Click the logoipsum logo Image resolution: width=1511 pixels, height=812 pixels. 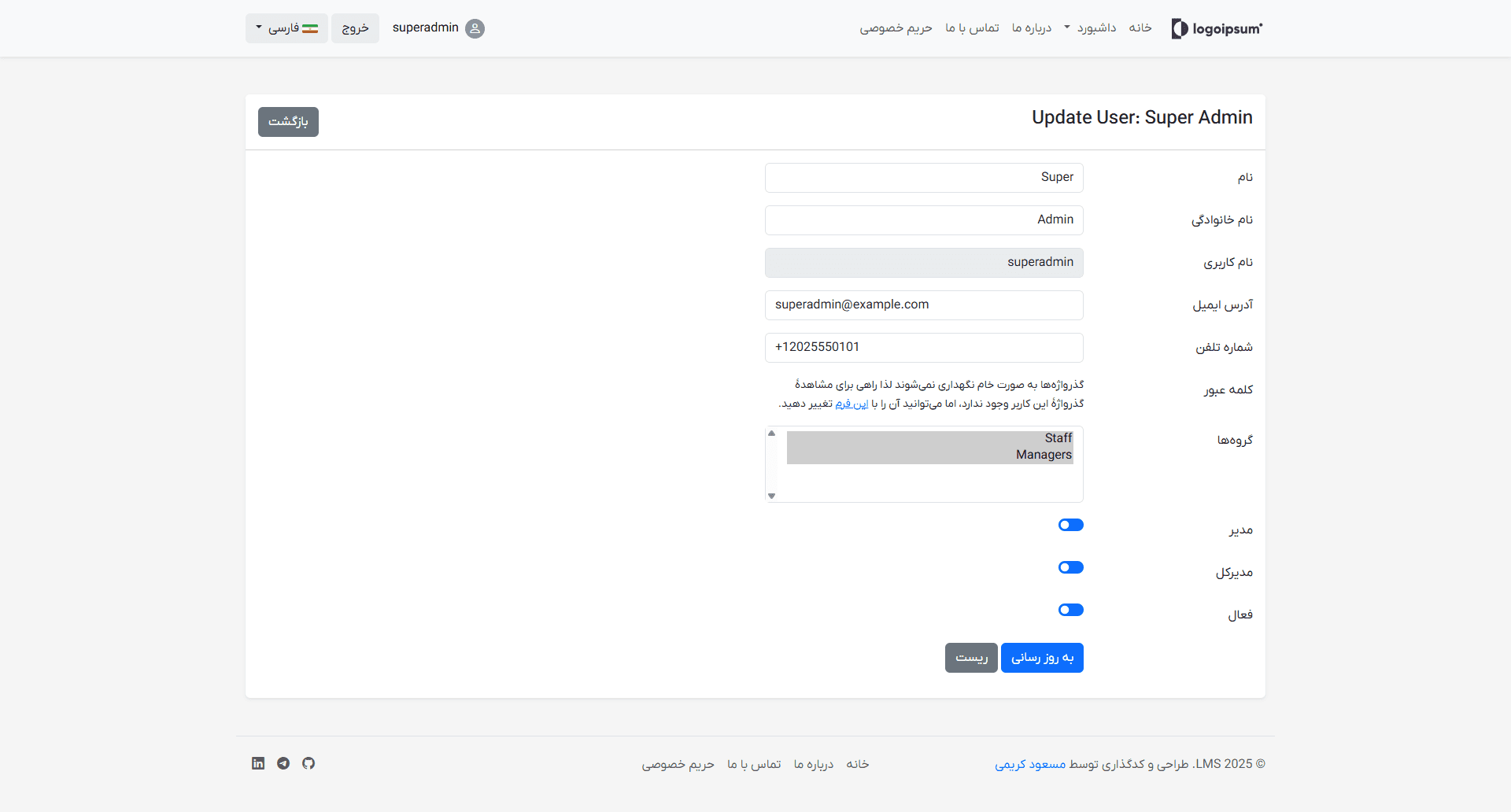[x=1217, y=28]
